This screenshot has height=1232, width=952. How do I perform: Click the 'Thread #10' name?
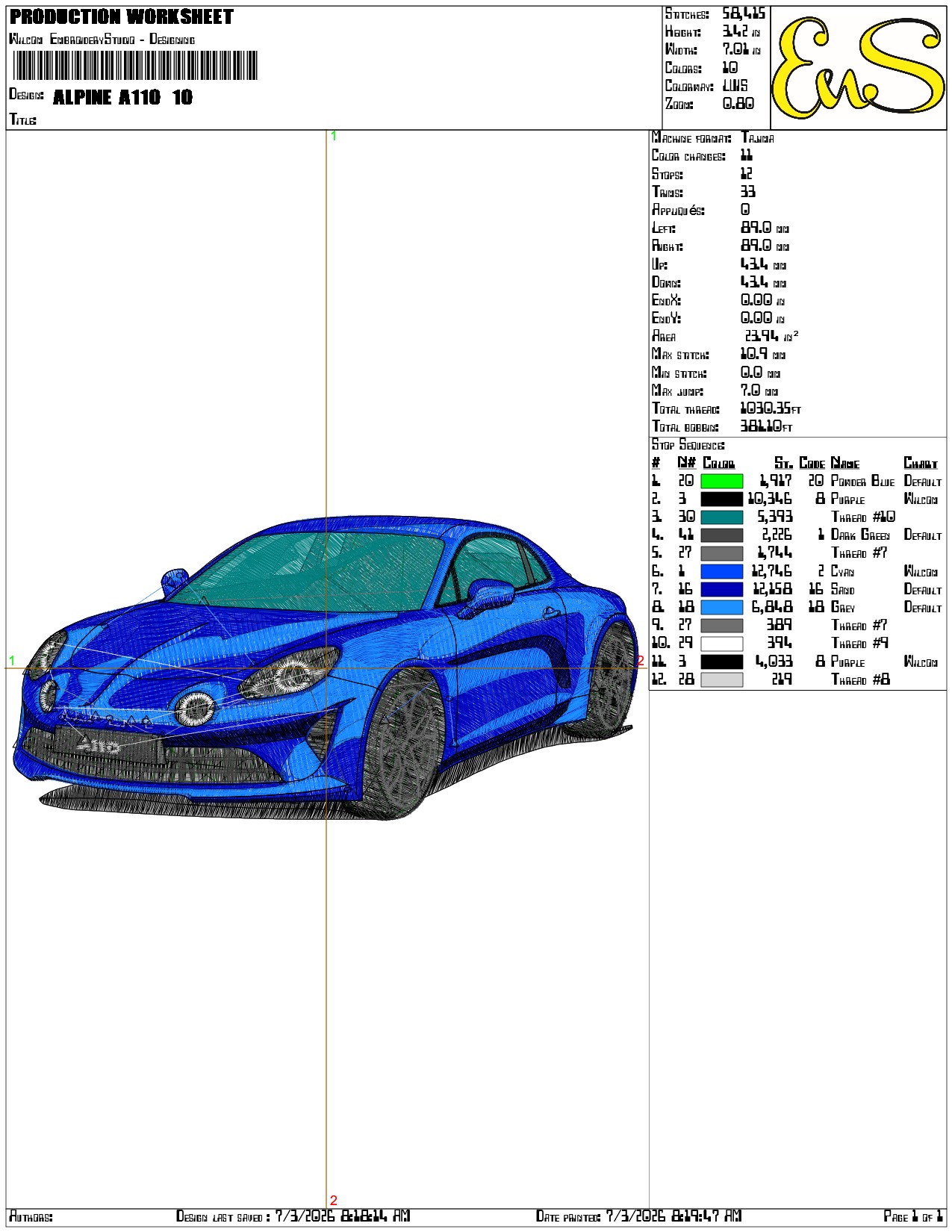pos(863,517)
